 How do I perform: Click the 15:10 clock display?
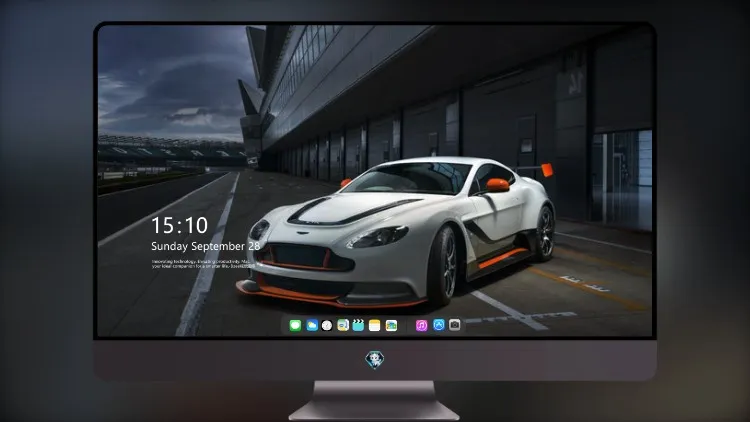(179, 225)
